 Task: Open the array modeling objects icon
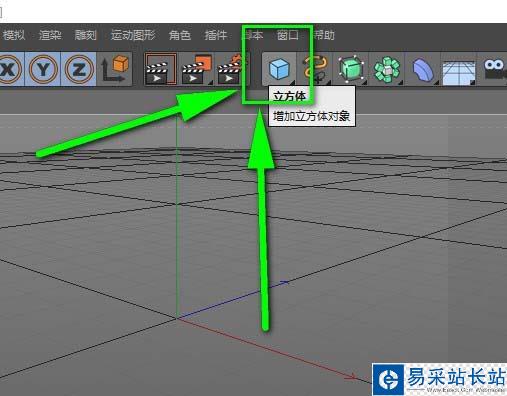tap(387, 69)
